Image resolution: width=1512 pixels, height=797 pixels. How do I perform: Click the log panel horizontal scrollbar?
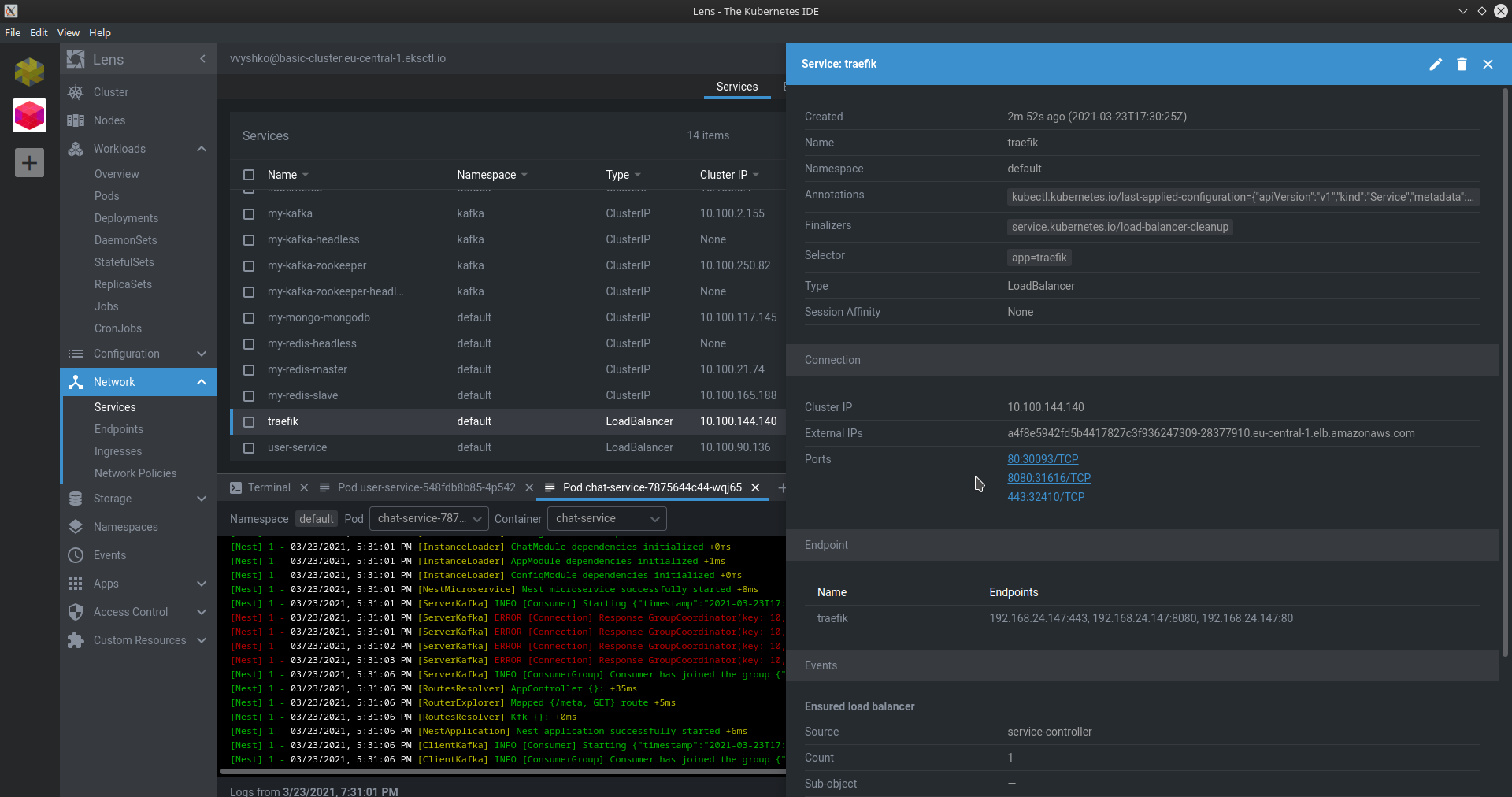[x=502, y=772]
